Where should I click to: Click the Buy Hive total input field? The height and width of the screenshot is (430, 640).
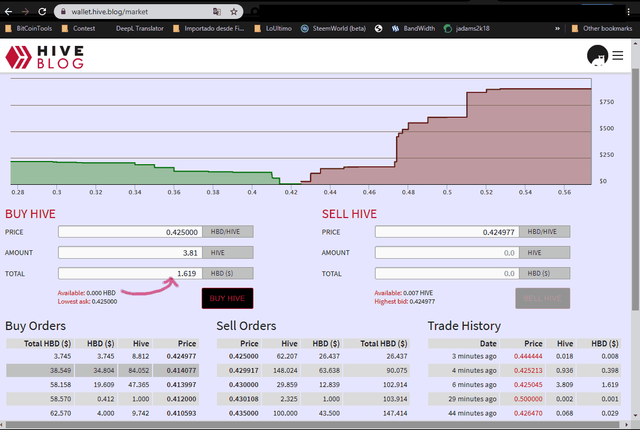point(130,273)
